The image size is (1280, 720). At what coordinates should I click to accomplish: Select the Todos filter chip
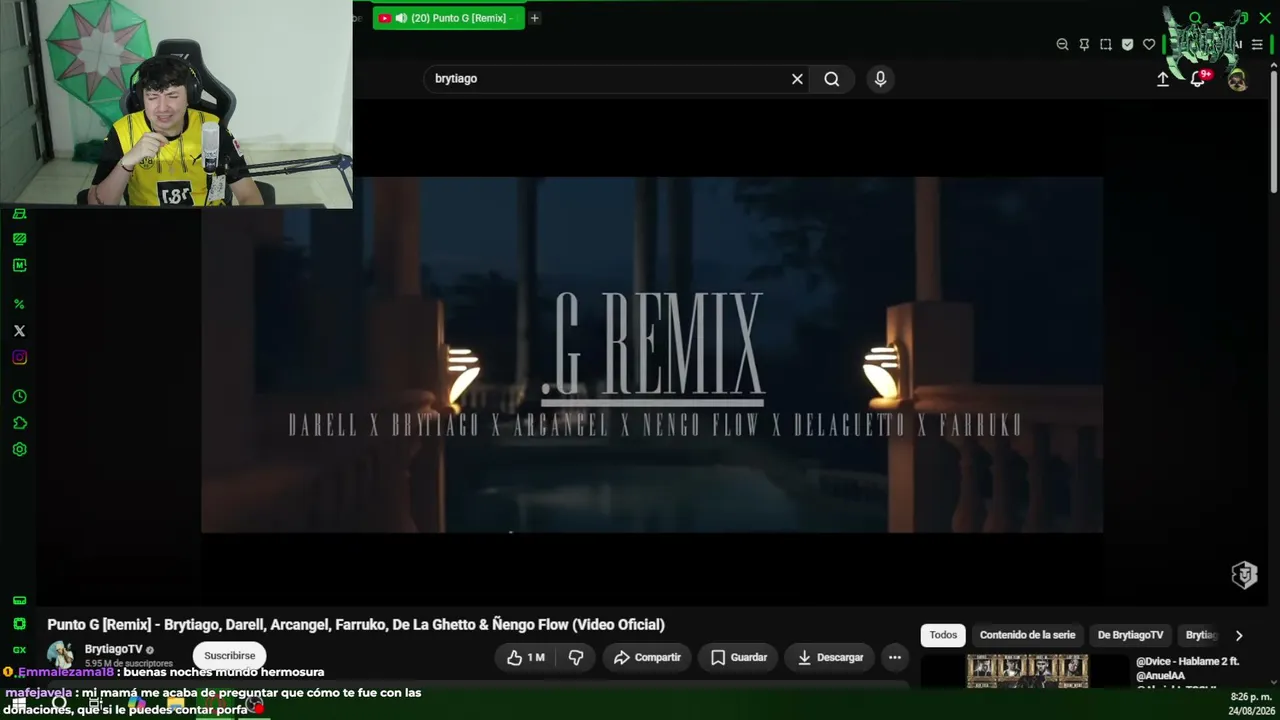tap(943, 635)
